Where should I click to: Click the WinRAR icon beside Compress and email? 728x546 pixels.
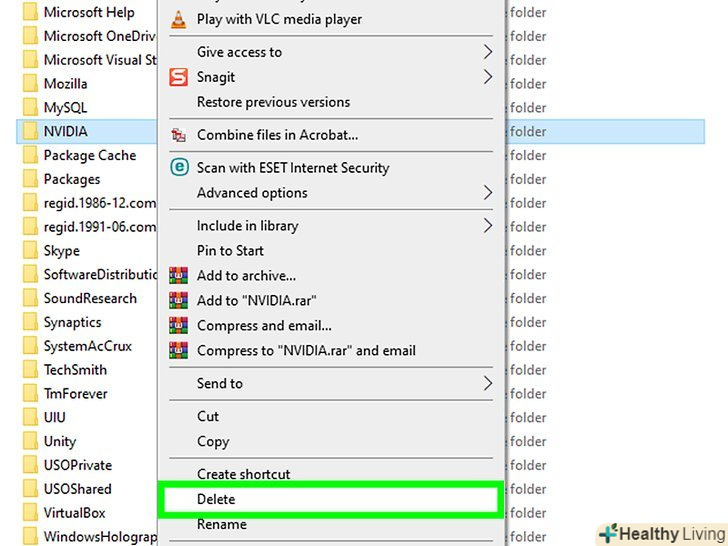pyautogui.click(x=178, y=325)
